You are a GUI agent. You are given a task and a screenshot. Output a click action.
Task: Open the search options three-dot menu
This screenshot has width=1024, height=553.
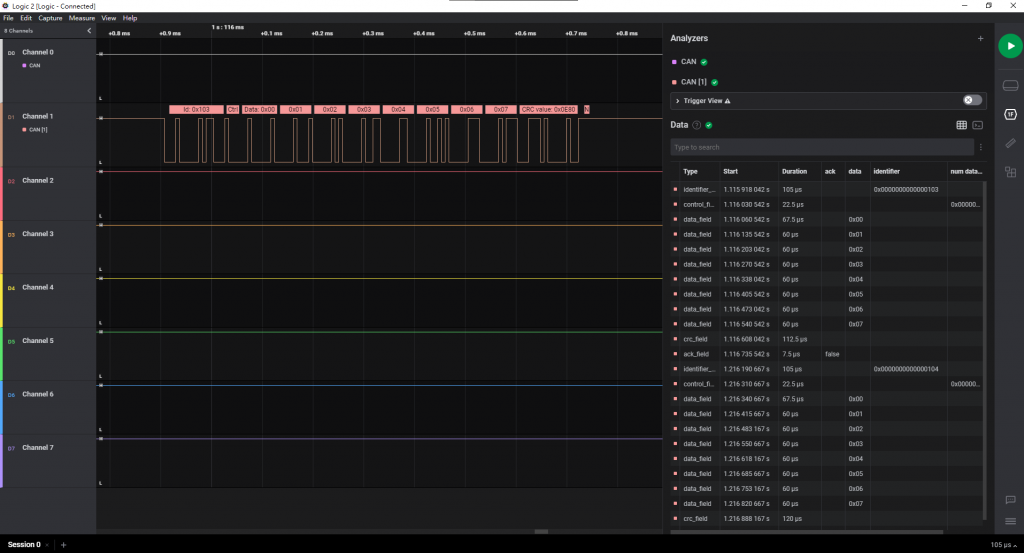980,148
